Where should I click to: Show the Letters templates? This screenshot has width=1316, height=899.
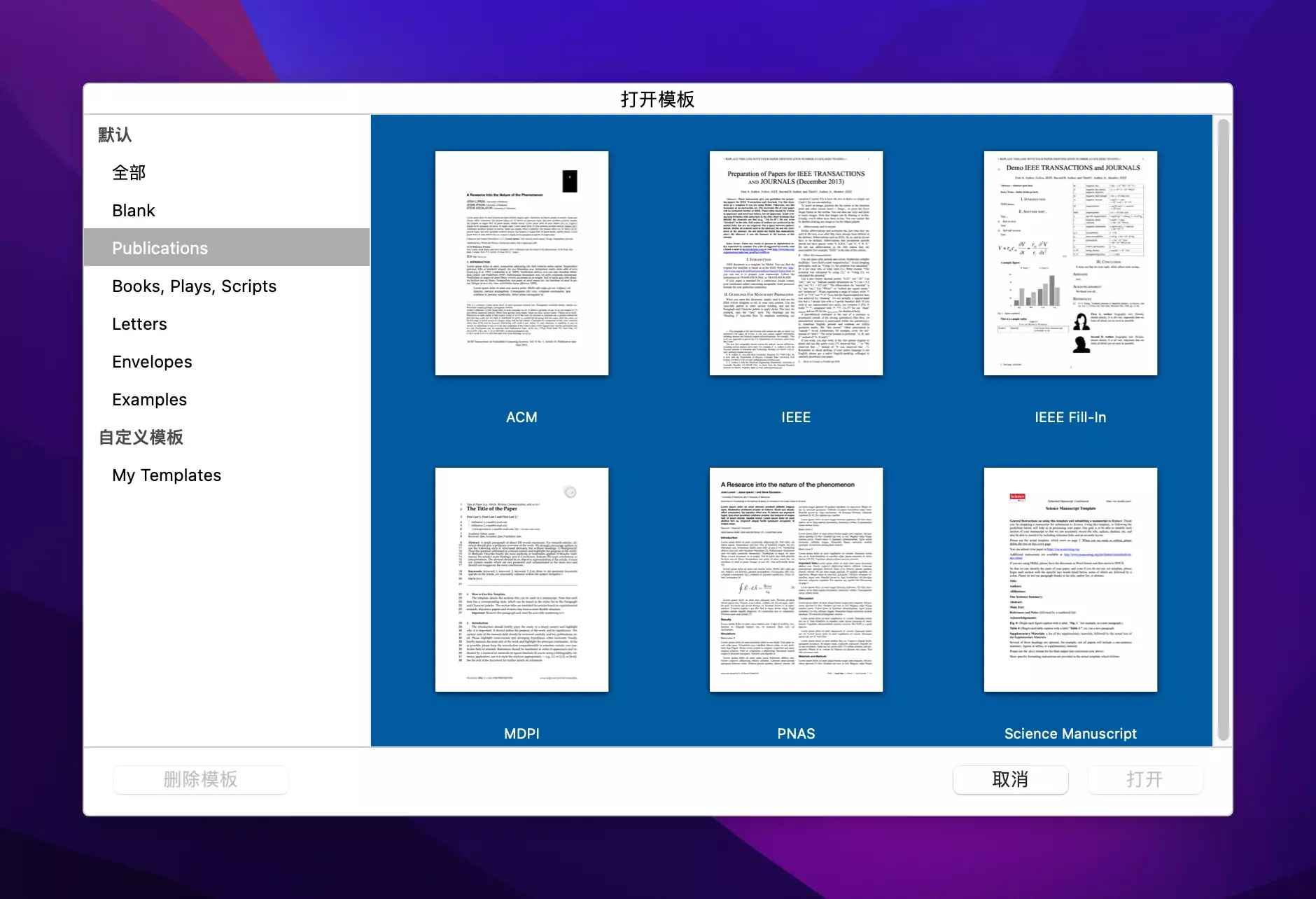[227, 323]
